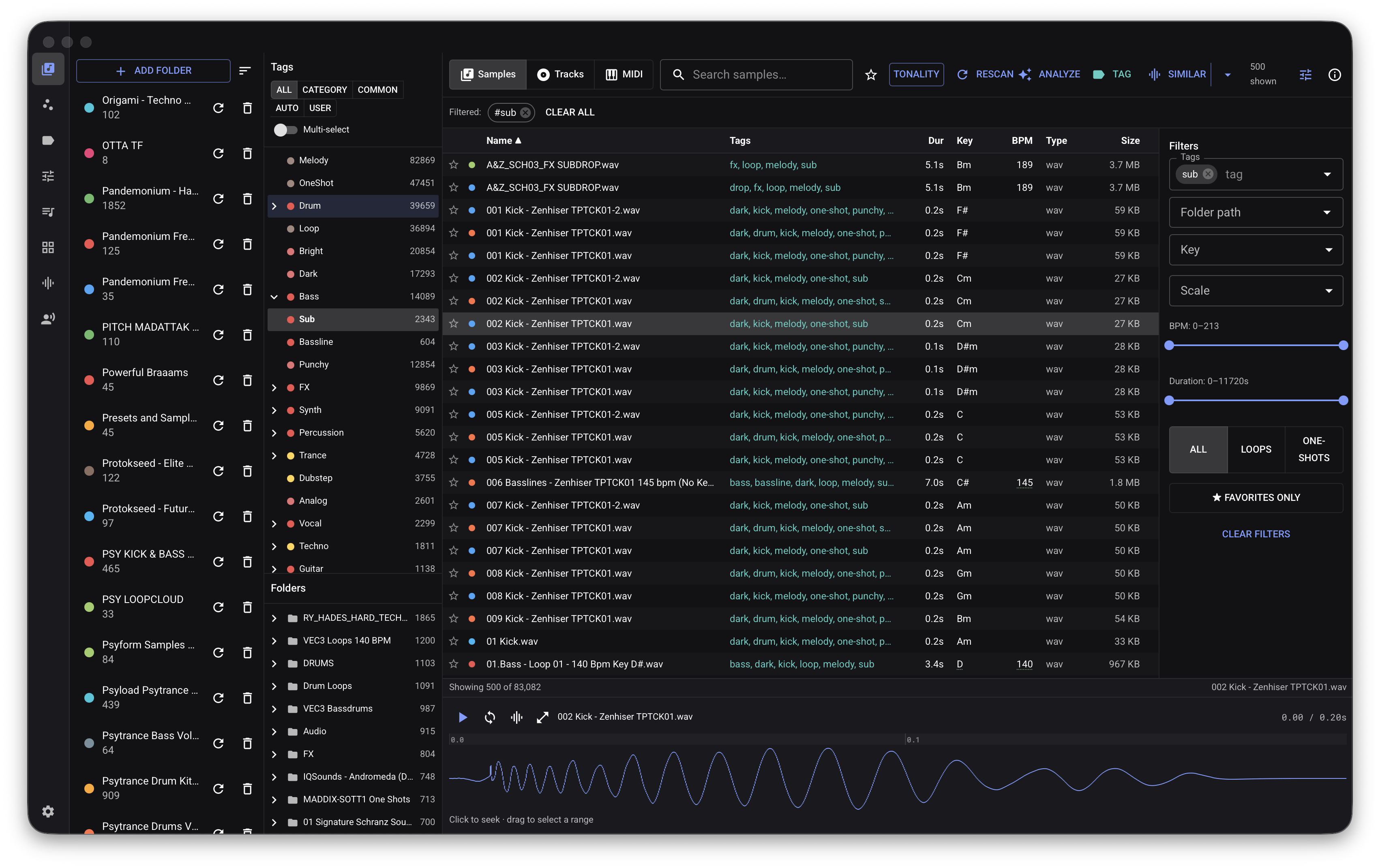The width and height of the screenshot is (1380, 868).
Task: Remove sub chip in Tags filter field
Action: 1207,174
